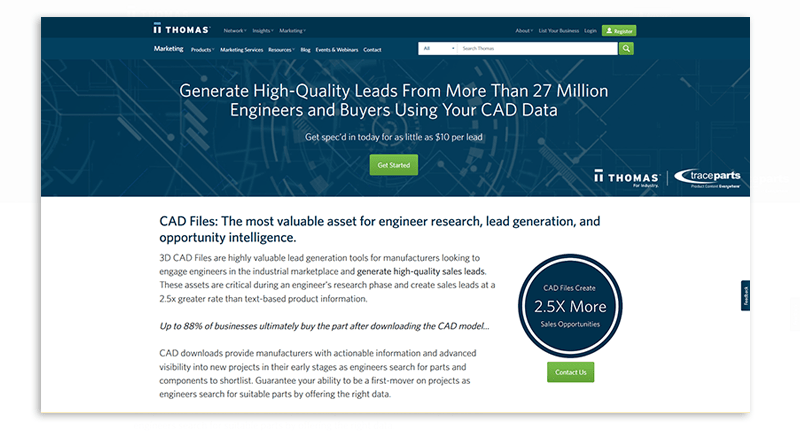Click into the Search Thomas field
Viewport: 800px width, 447px height.
(537, 48)
